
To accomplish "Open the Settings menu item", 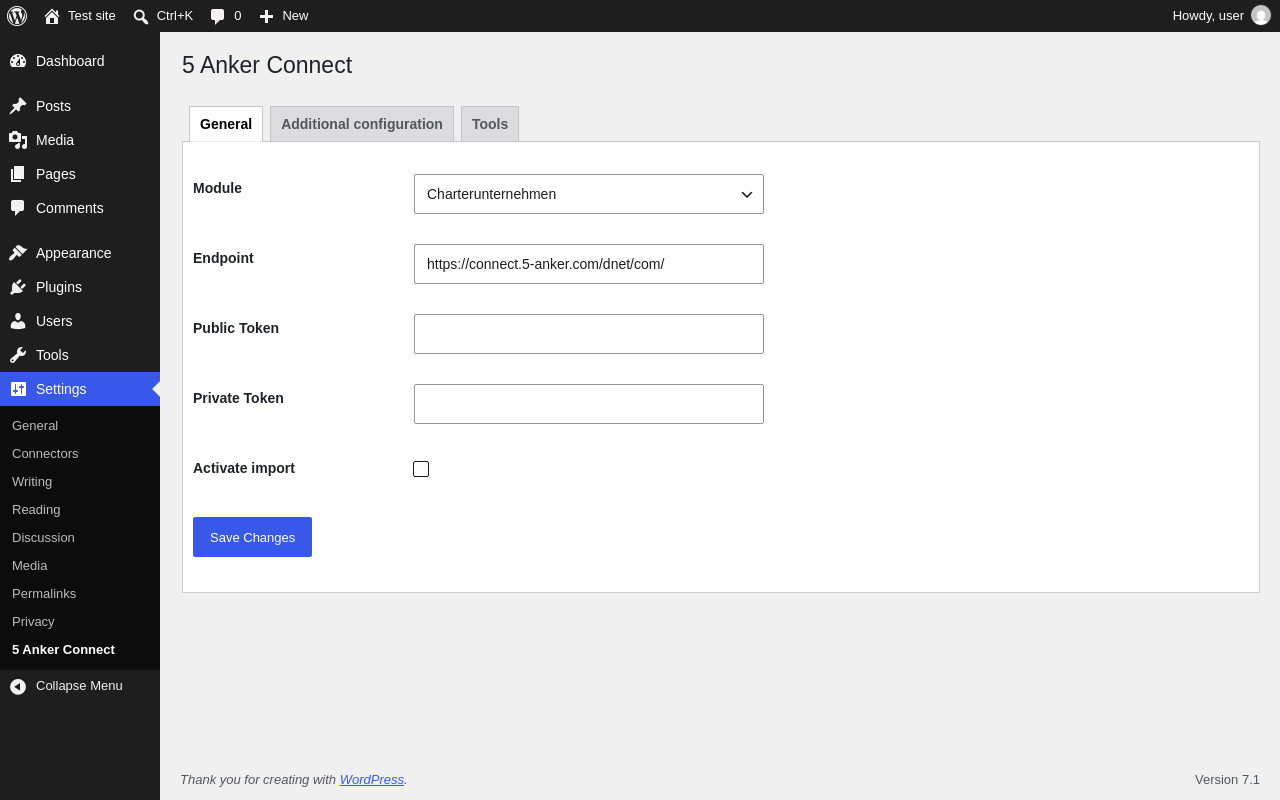I will (80, 389).
